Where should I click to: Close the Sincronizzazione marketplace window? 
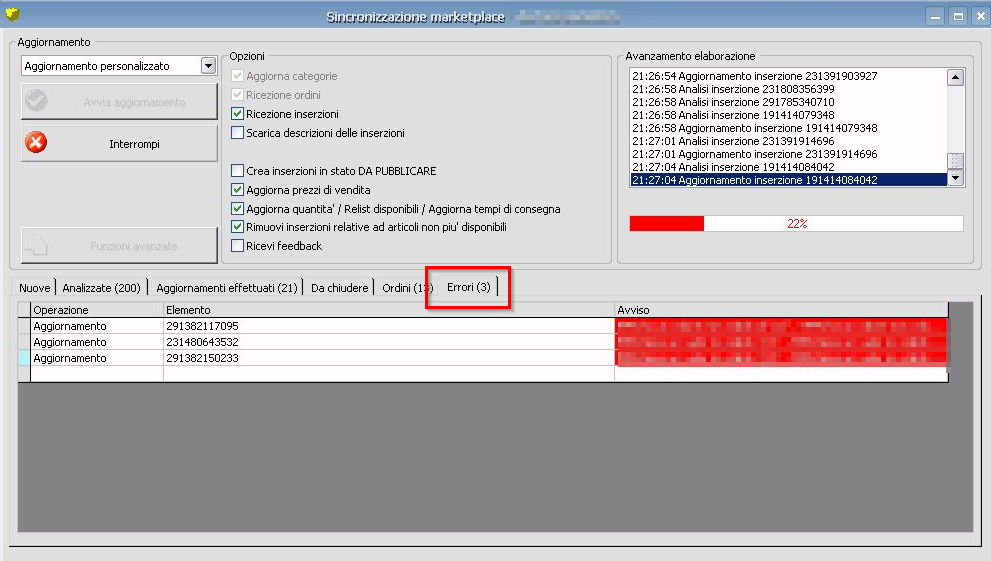[981, 16]
